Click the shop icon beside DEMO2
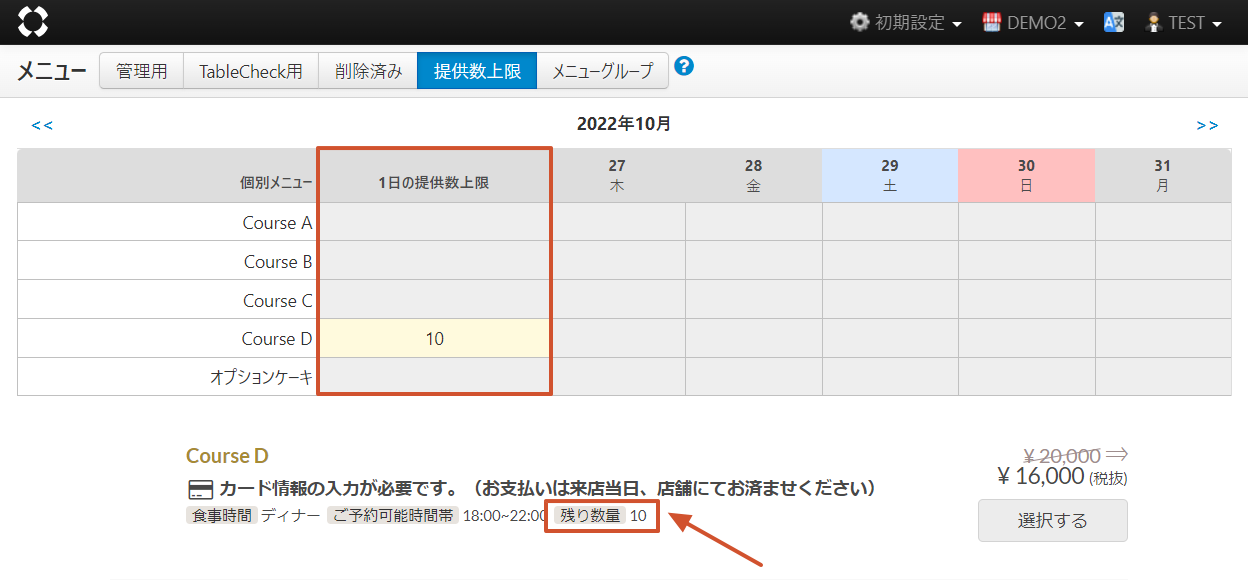1248x580 pixels. coord(991,22)
